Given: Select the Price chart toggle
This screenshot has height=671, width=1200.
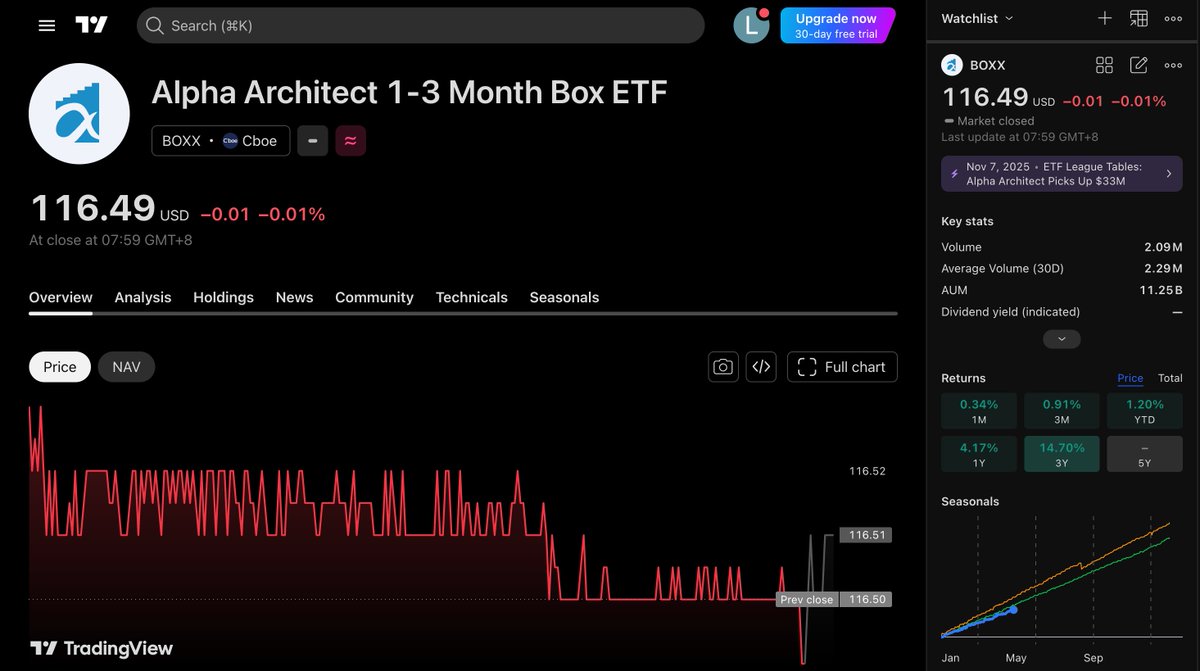Looking at the screenshot, I should point(60,367).
